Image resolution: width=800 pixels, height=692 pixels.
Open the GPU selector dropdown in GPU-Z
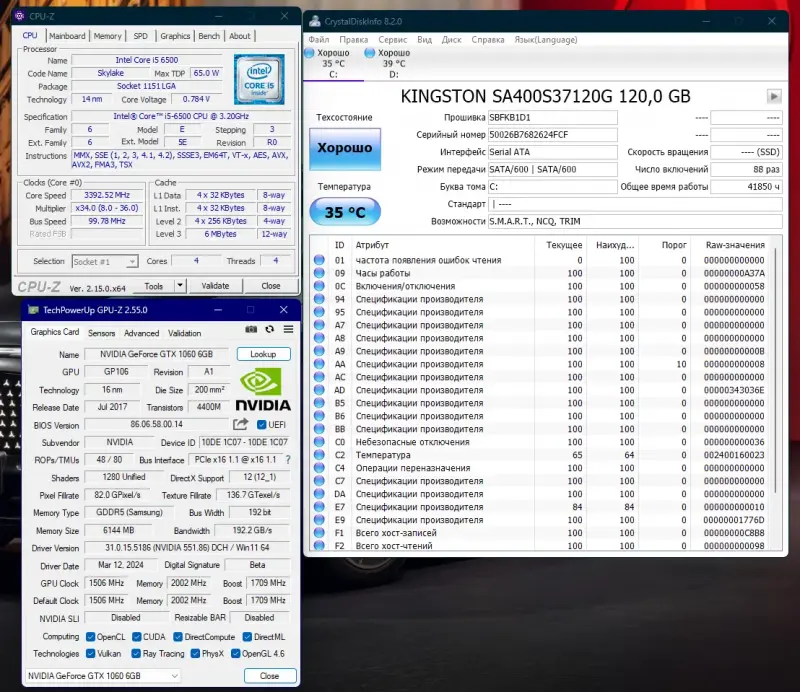[103, 676]
